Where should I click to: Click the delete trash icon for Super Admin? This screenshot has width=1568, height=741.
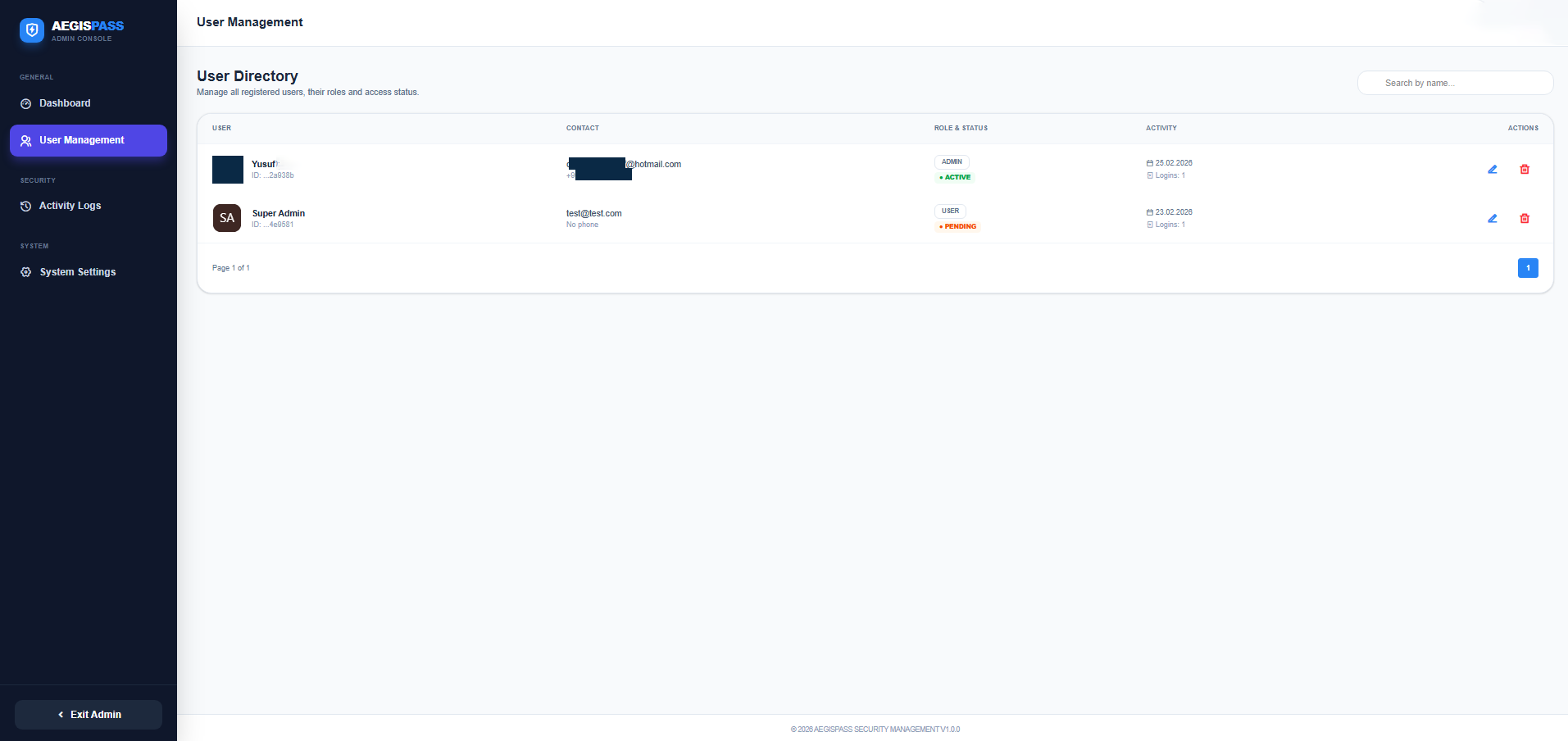[1525, 218]
